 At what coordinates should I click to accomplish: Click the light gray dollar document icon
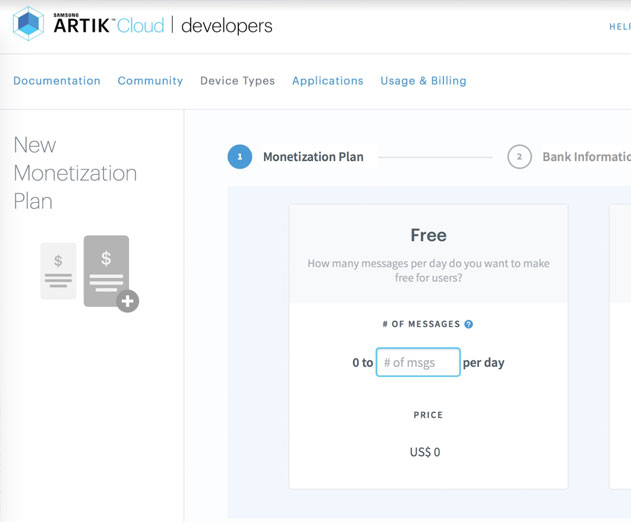58,271
